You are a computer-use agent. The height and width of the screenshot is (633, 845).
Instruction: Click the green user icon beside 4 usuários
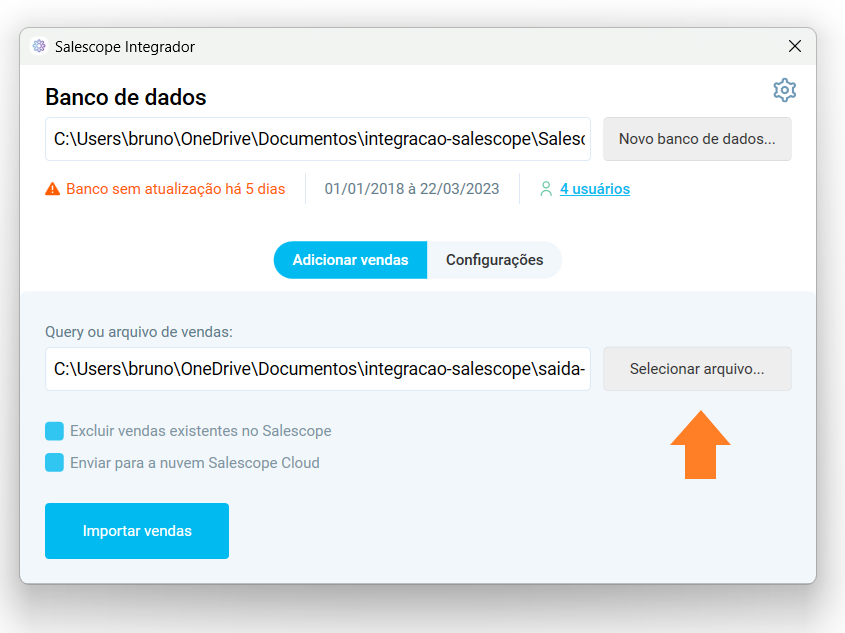[x=546, y=189]
